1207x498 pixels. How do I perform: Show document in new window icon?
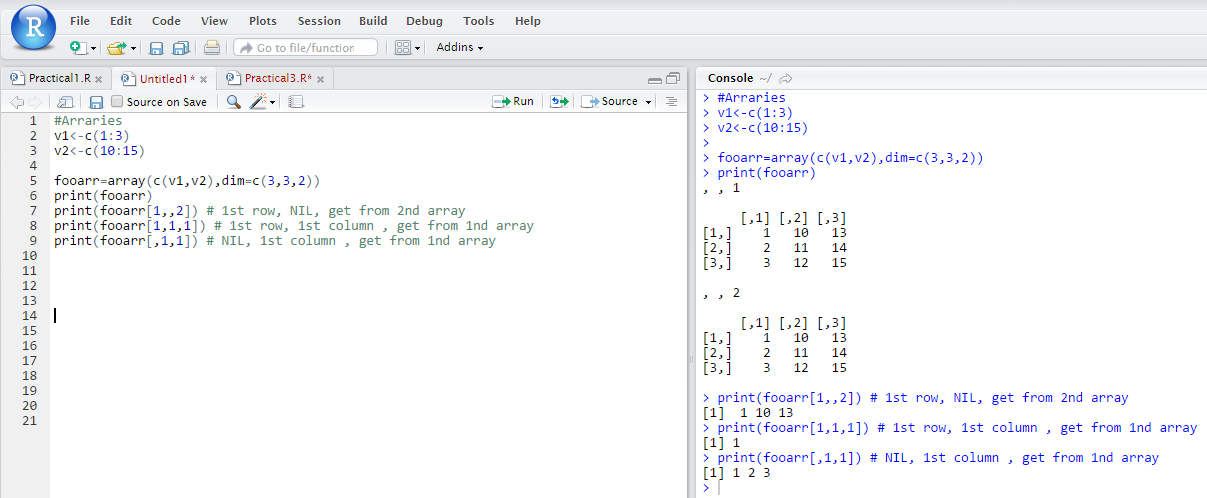click(65, 101)
